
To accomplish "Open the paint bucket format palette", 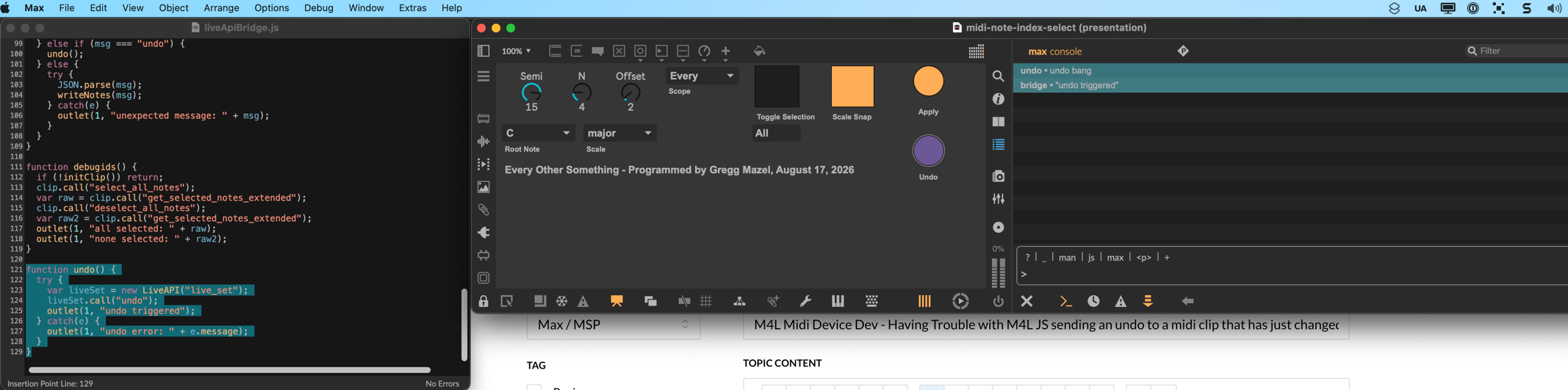I will pos(760,51).
